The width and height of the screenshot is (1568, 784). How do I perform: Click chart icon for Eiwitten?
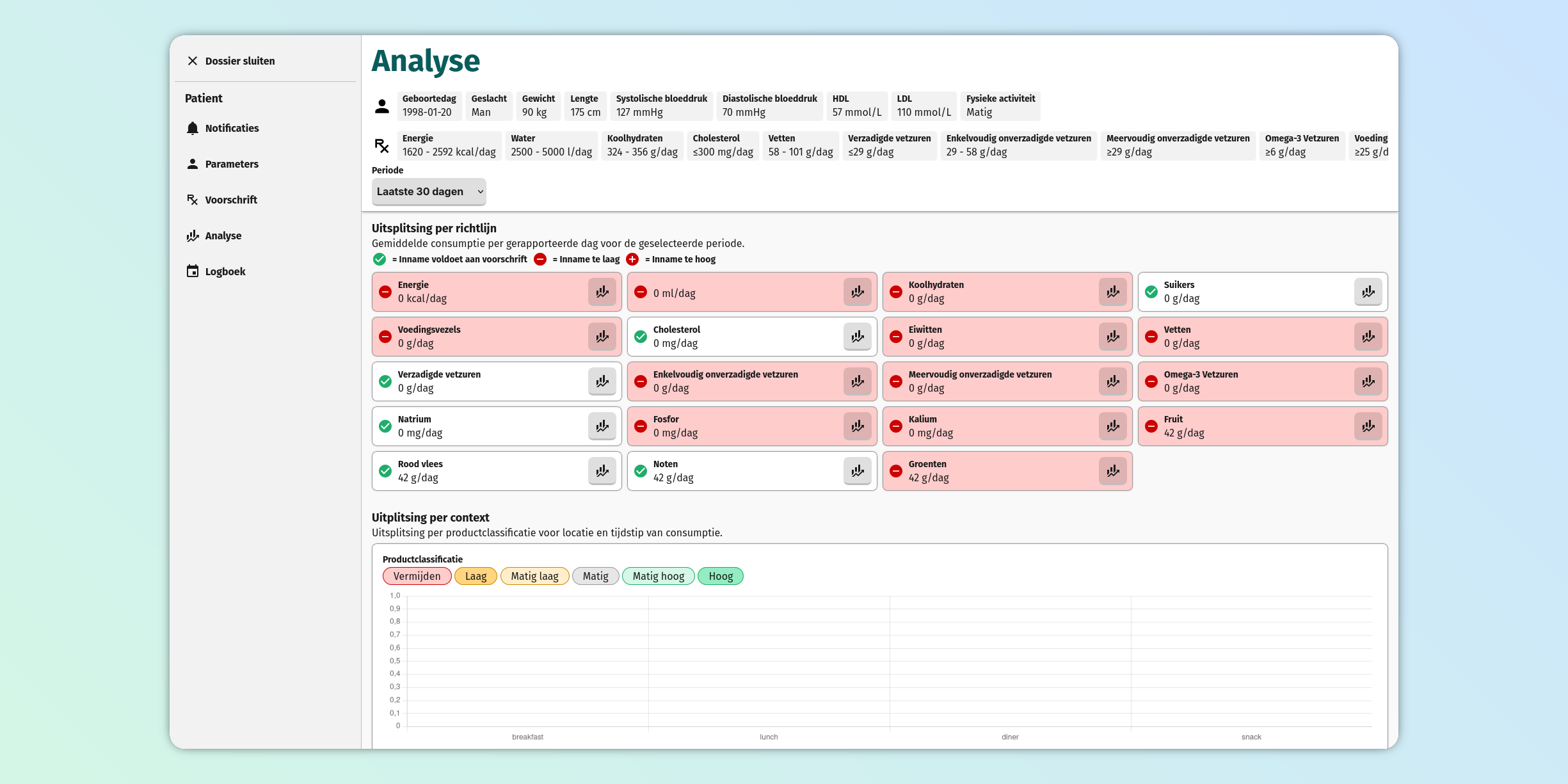(x=1112, y=337)
